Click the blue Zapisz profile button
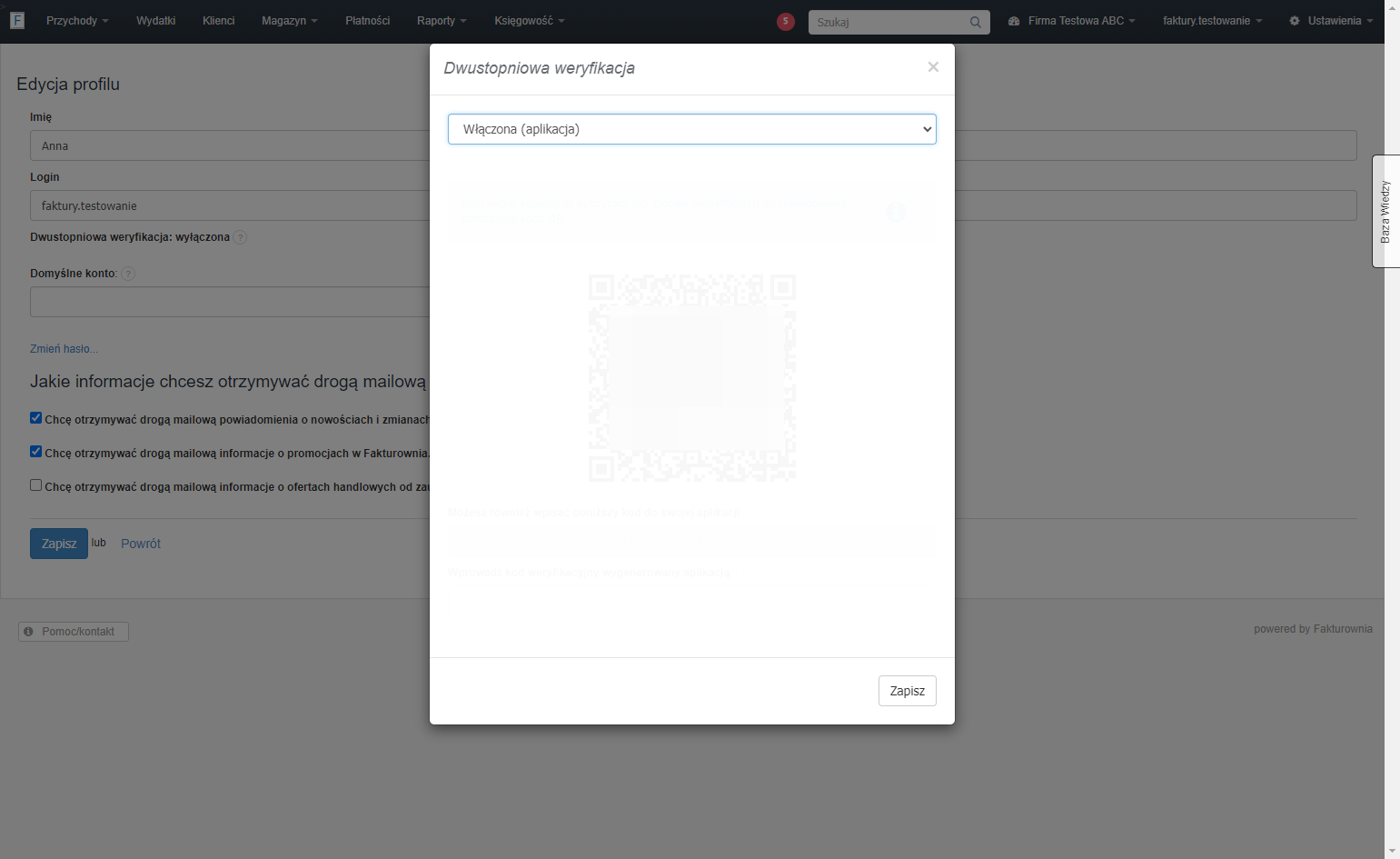This screenshot has height=859, width=1400. (59, 544)
